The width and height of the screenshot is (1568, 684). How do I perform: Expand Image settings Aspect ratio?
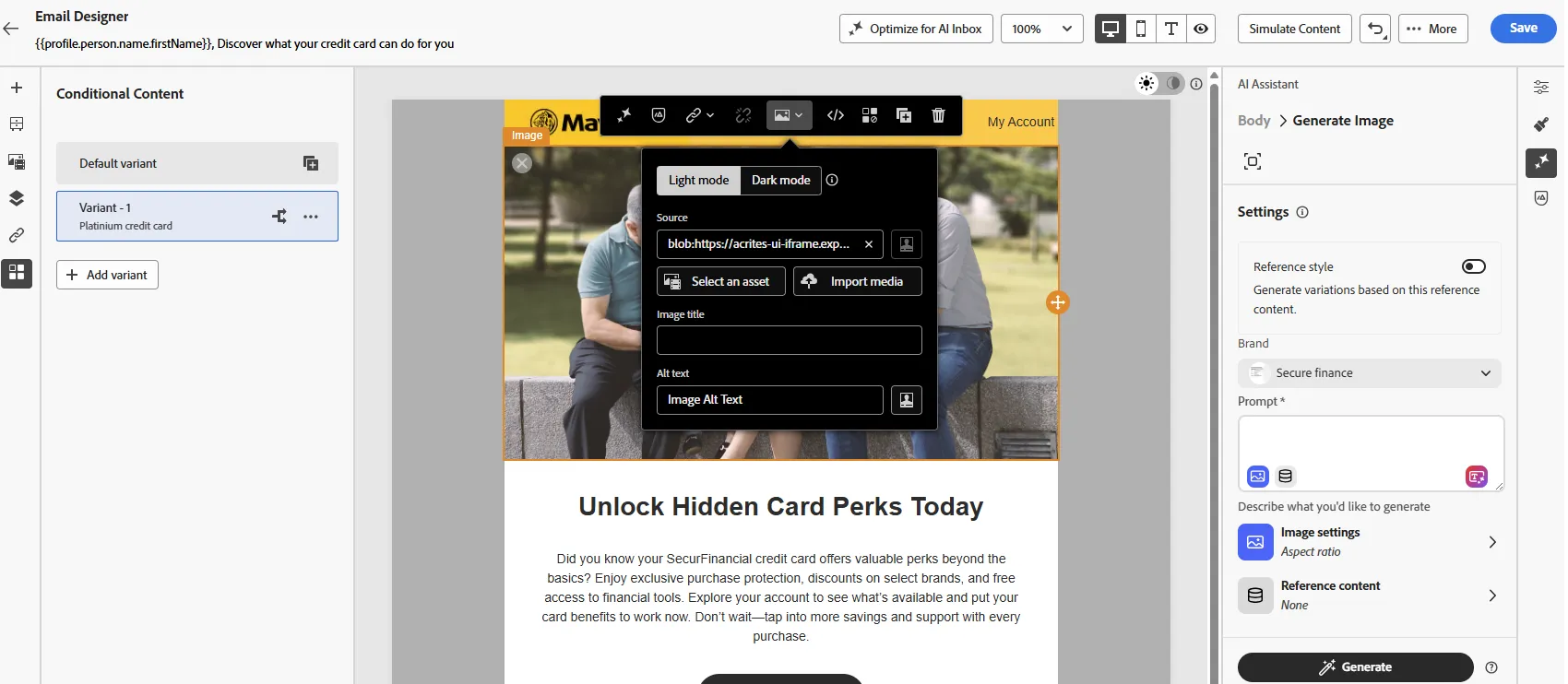click(1370, 542)
